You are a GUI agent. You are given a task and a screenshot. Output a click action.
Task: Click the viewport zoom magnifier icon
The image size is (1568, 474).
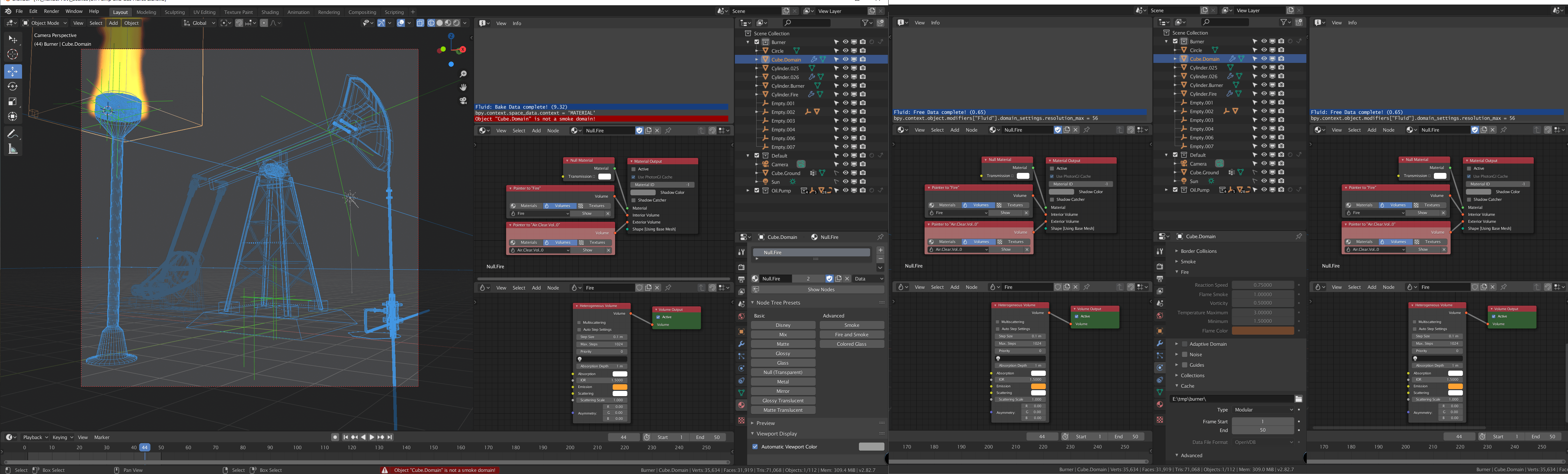point(463,74)
